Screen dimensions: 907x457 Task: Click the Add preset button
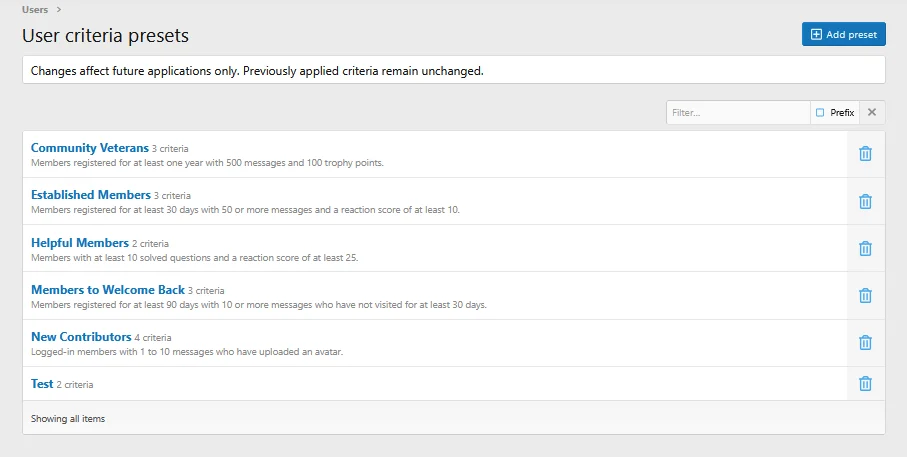point(843,34)
